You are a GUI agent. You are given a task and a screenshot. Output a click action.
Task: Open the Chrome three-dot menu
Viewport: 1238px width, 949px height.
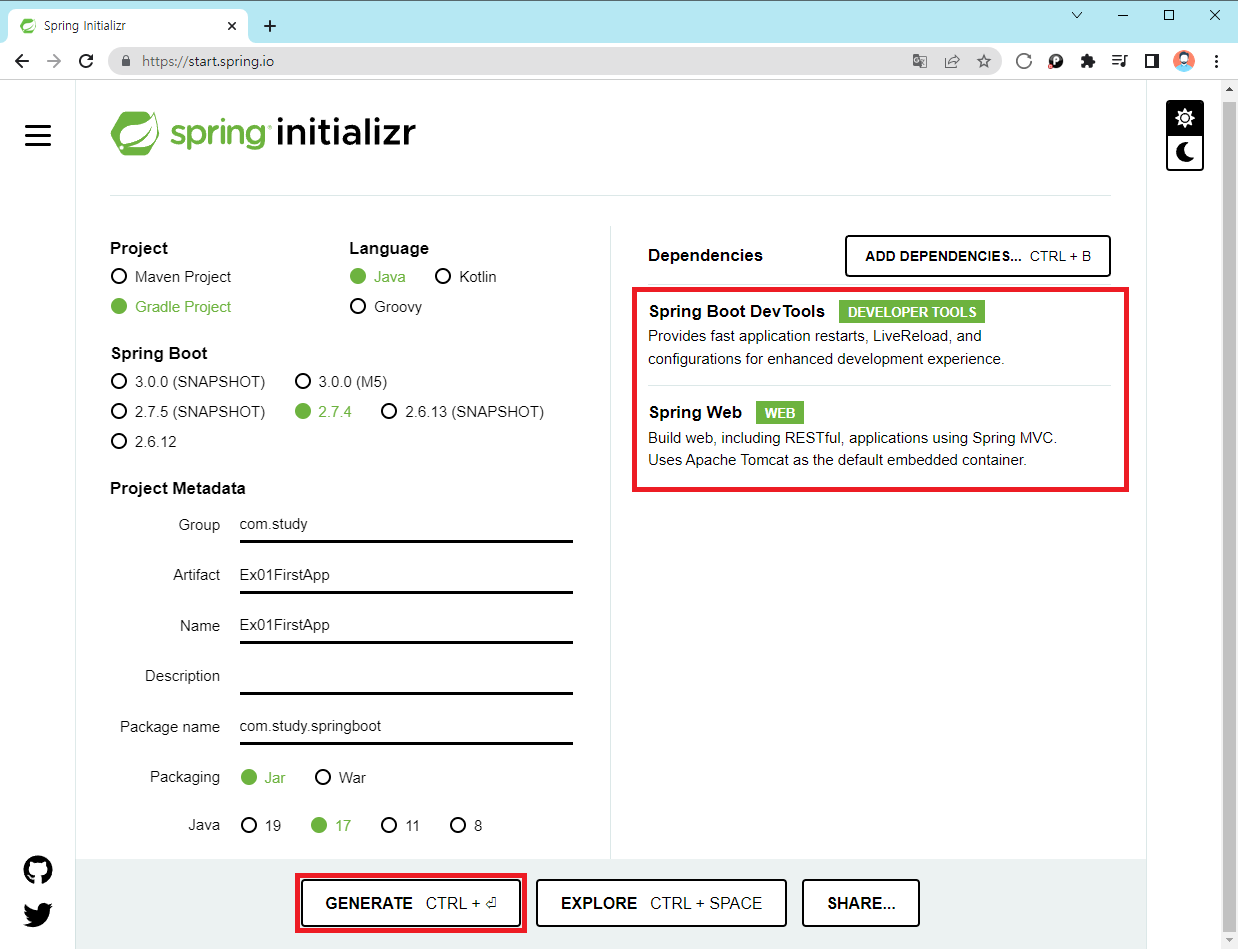point(1216,61)
